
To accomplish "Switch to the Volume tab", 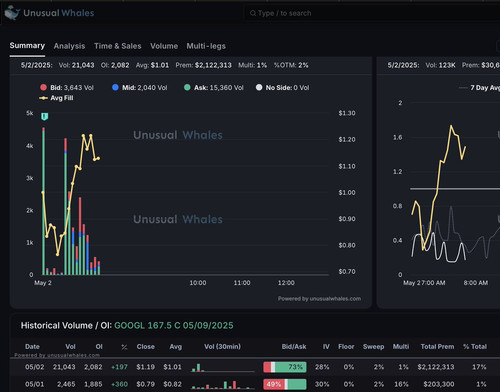I will point(164,46).
